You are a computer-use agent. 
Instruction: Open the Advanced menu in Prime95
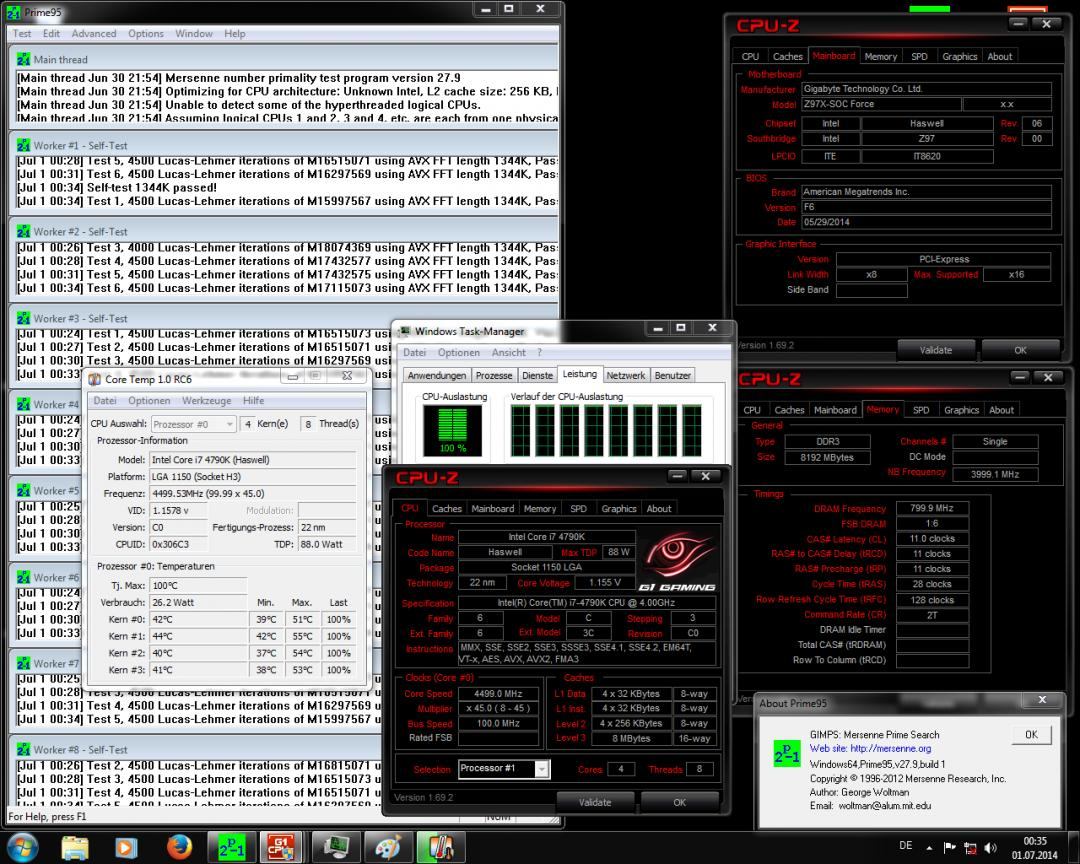94,34
